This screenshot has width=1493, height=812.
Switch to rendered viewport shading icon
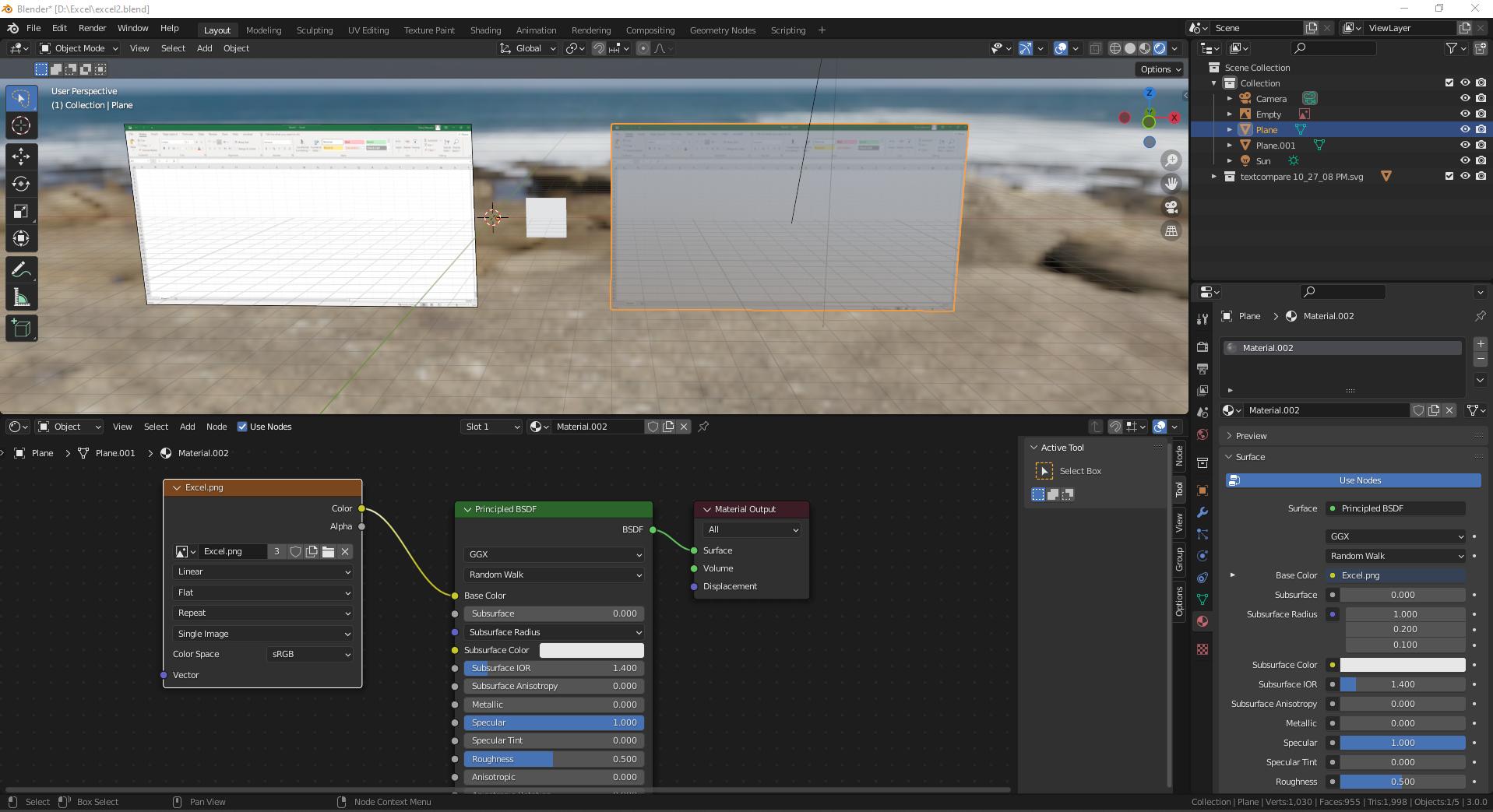point(1160,48)
